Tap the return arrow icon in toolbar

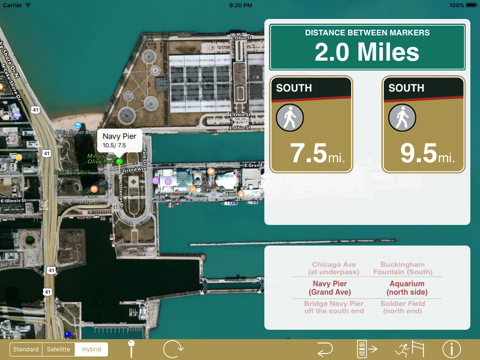[x=325, y=350]
